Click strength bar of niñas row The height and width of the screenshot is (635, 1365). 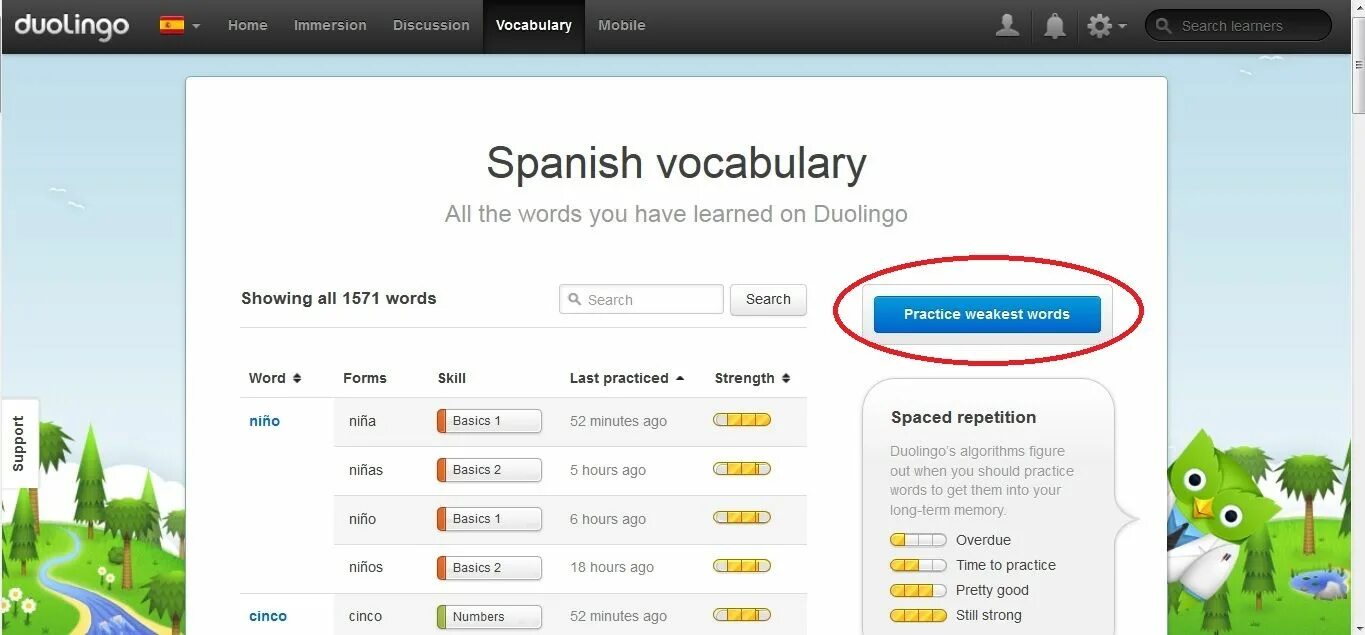click(x=742, y=468)
